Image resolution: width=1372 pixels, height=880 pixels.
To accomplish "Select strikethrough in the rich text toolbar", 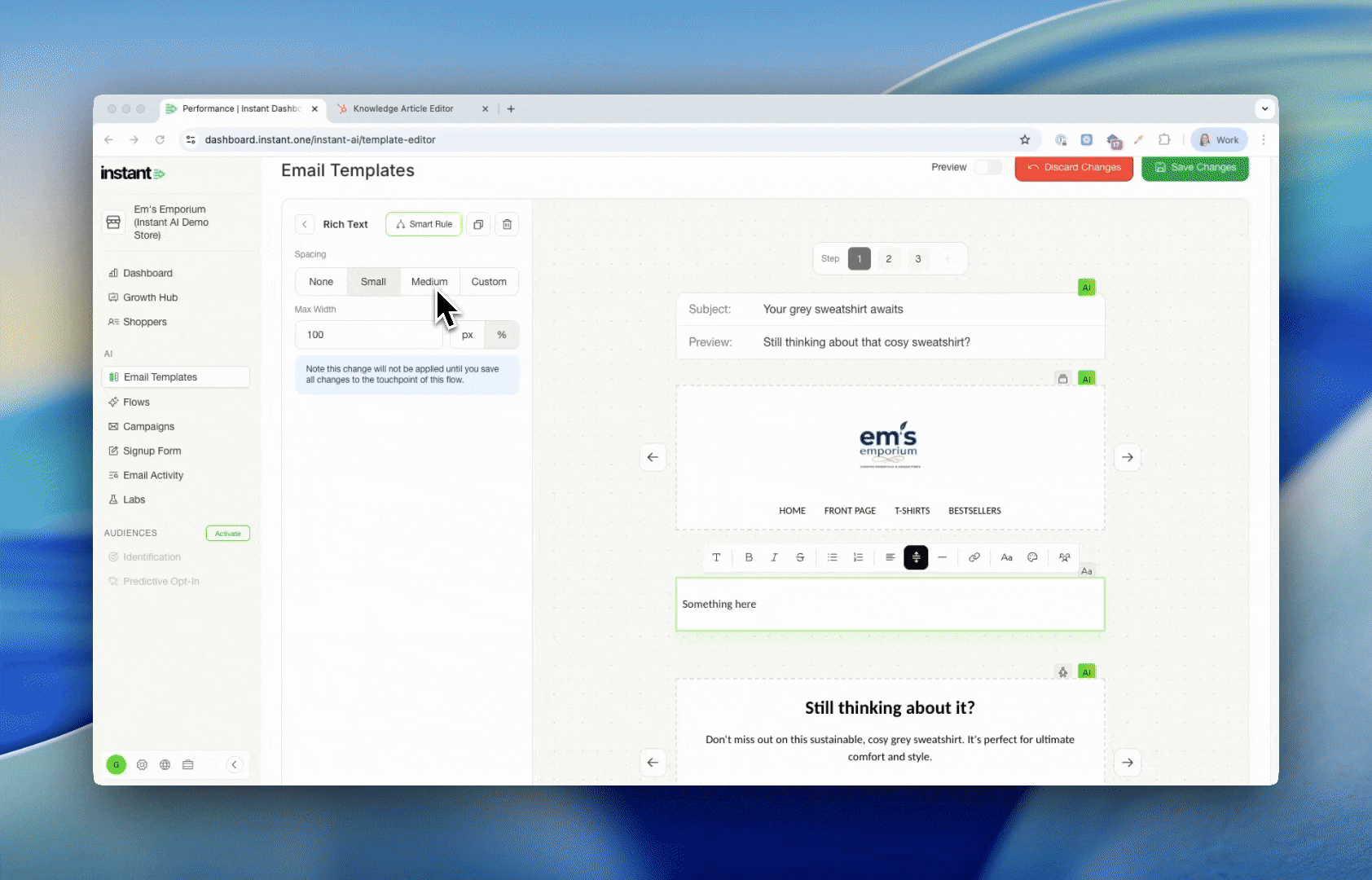I will point(800,557).
